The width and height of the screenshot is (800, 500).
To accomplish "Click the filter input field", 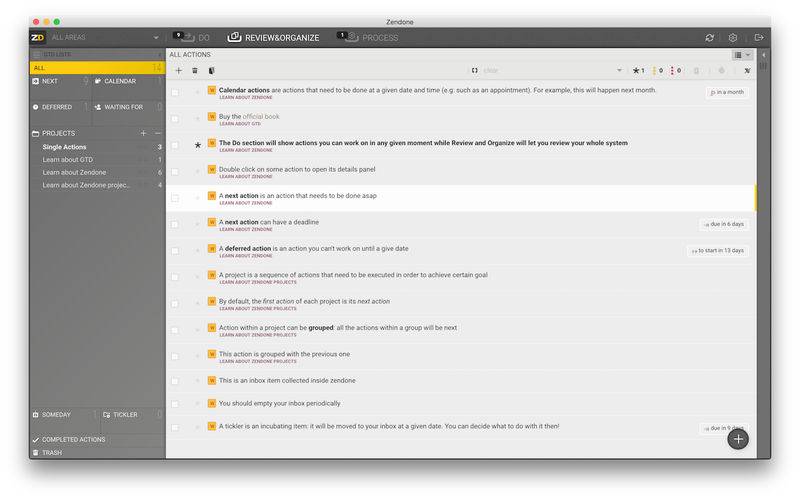I will pos(548,70).
